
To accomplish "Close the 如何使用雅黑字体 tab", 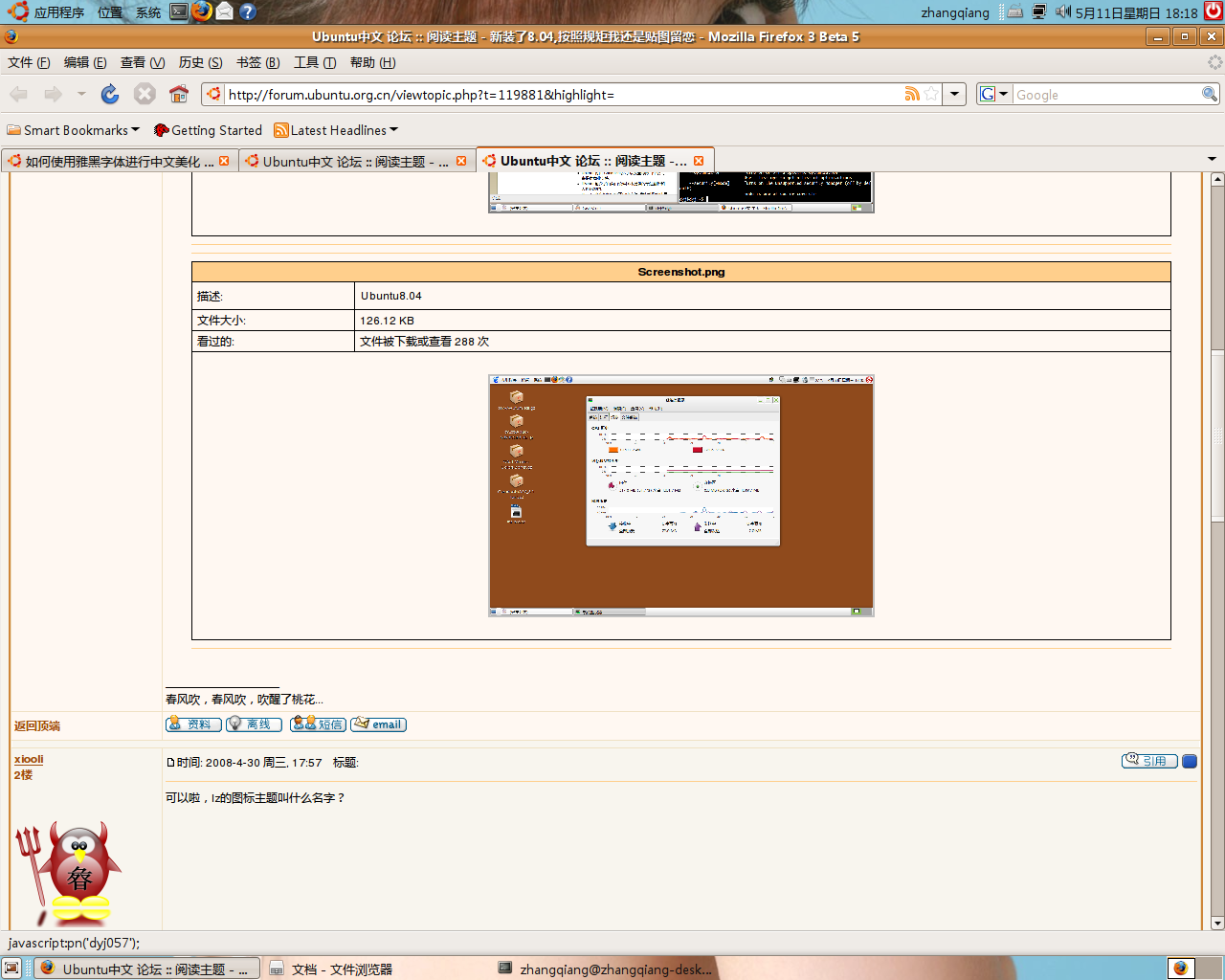I will (x=224, y=161).
